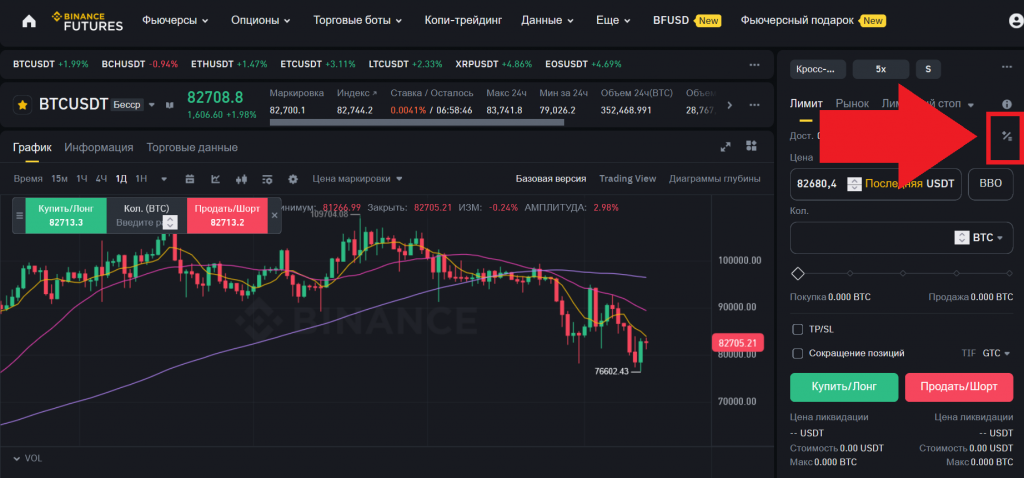Open the order type info icon
This screenshot has height=478, width=1024.
point(1006,104)
